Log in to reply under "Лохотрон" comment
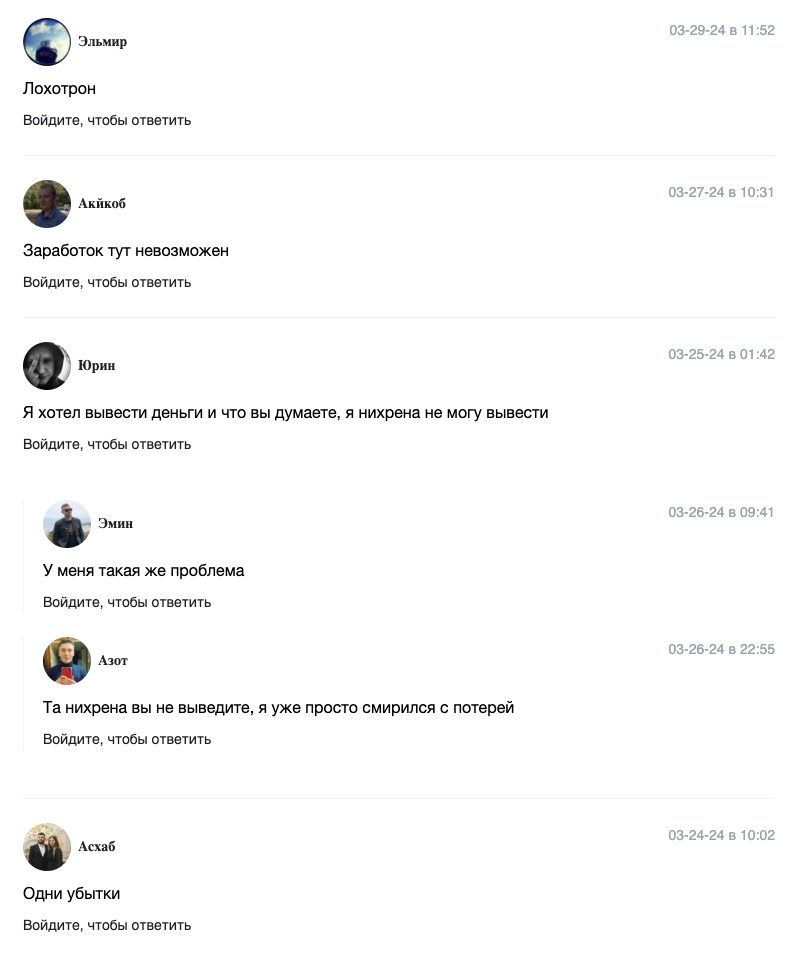Viewport: 808px width, 955px height. (107, 121)
